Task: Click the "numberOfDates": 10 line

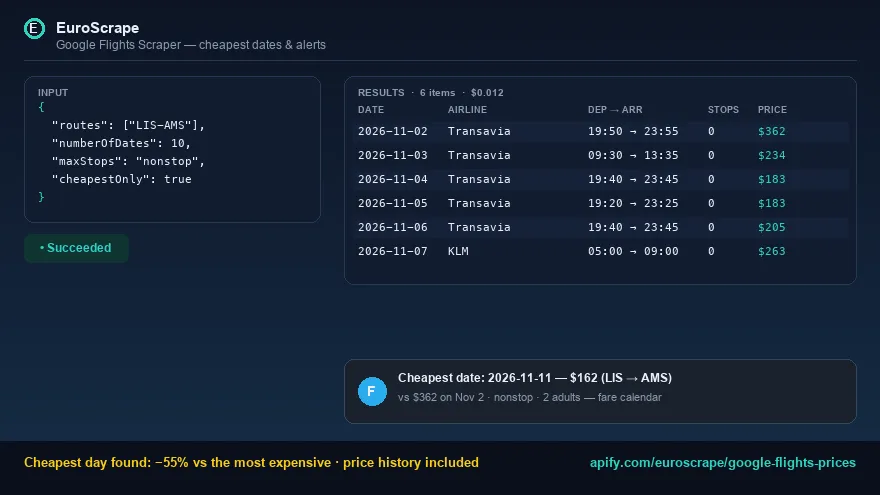Action: click(121, 143)
